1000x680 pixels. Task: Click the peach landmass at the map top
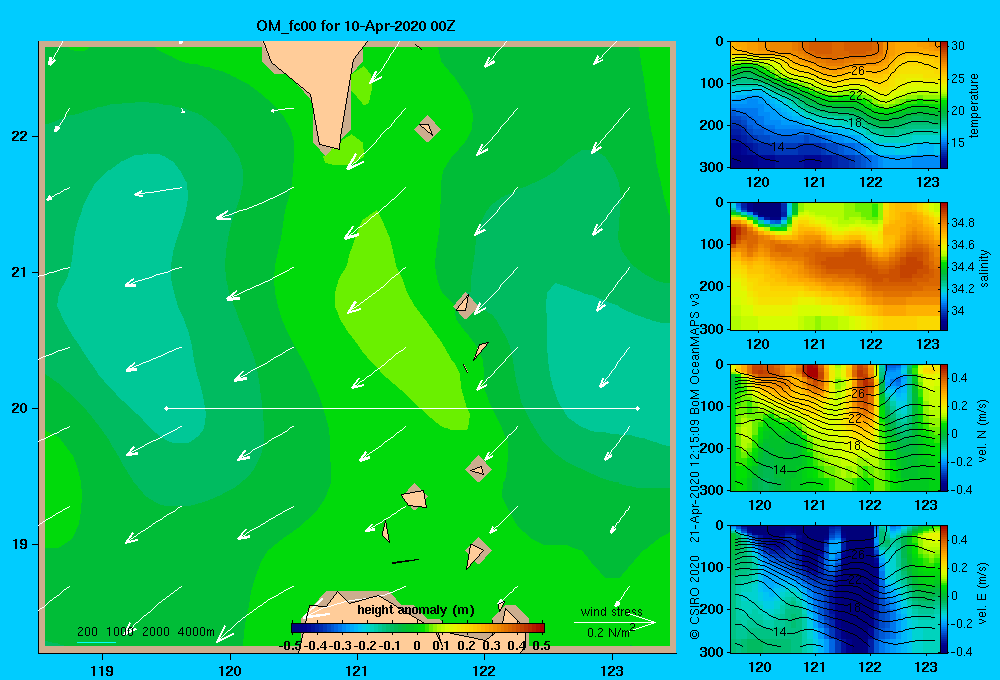[x=321, y=83]
